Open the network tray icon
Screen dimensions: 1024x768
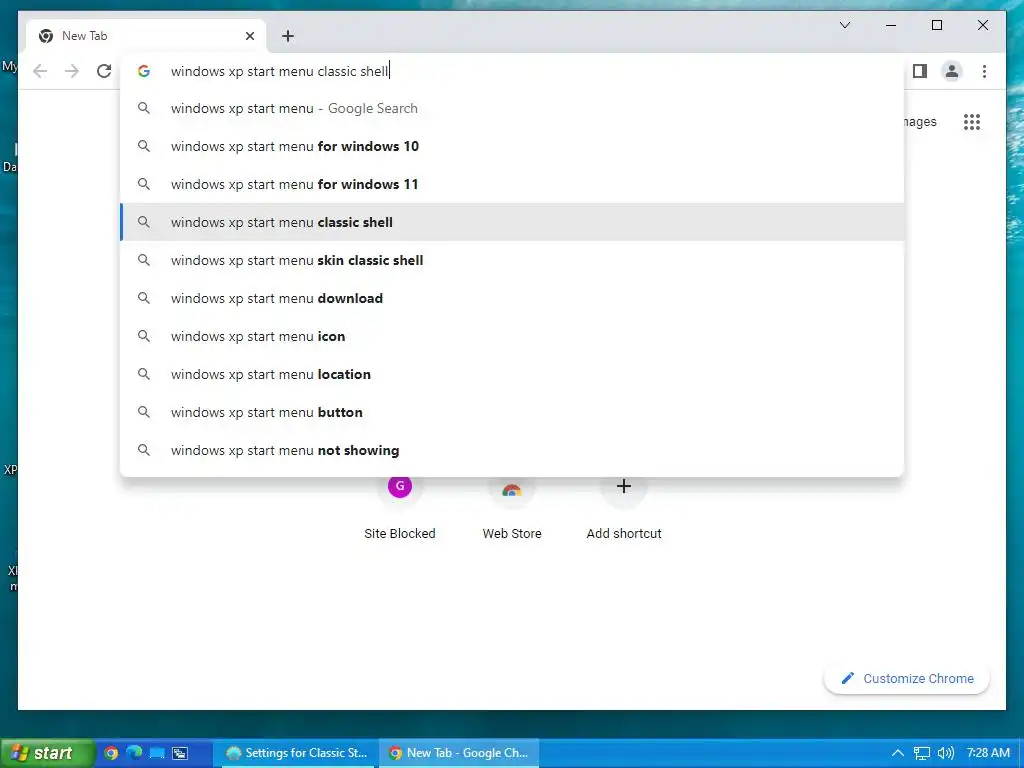[x=921, y=753]
